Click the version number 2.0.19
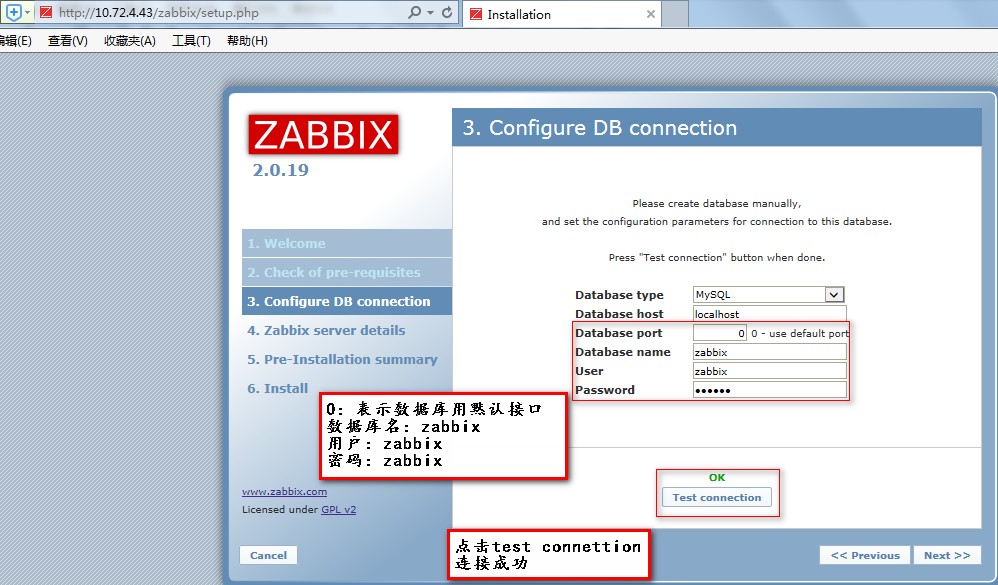 point(281,170)
